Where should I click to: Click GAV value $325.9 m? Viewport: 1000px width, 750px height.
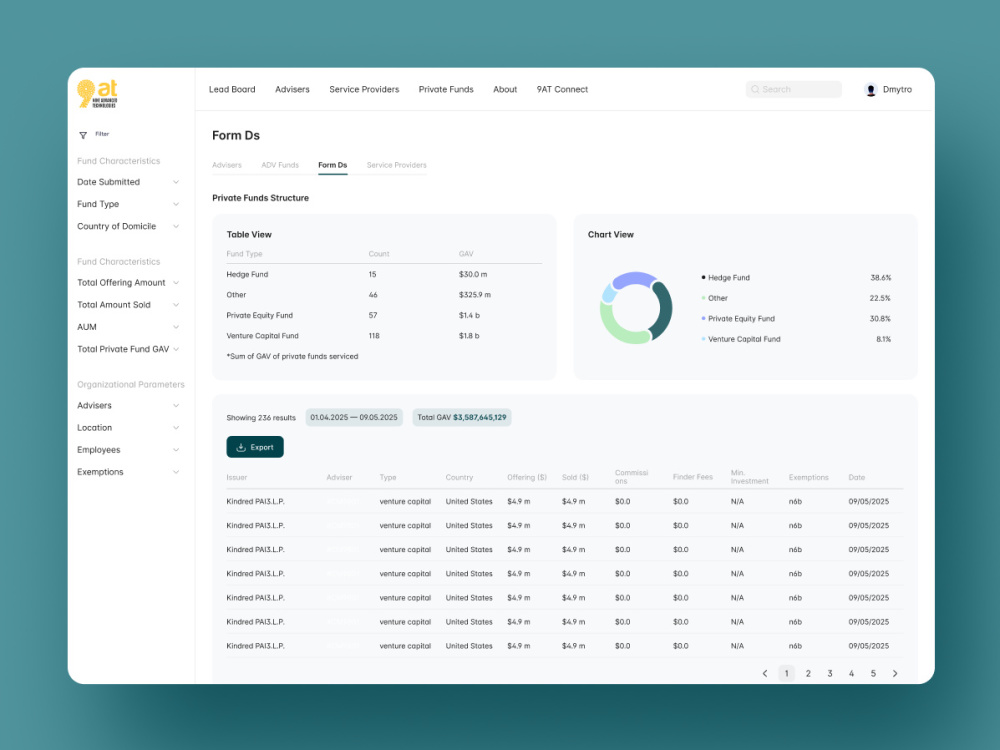tap(474, 295)
